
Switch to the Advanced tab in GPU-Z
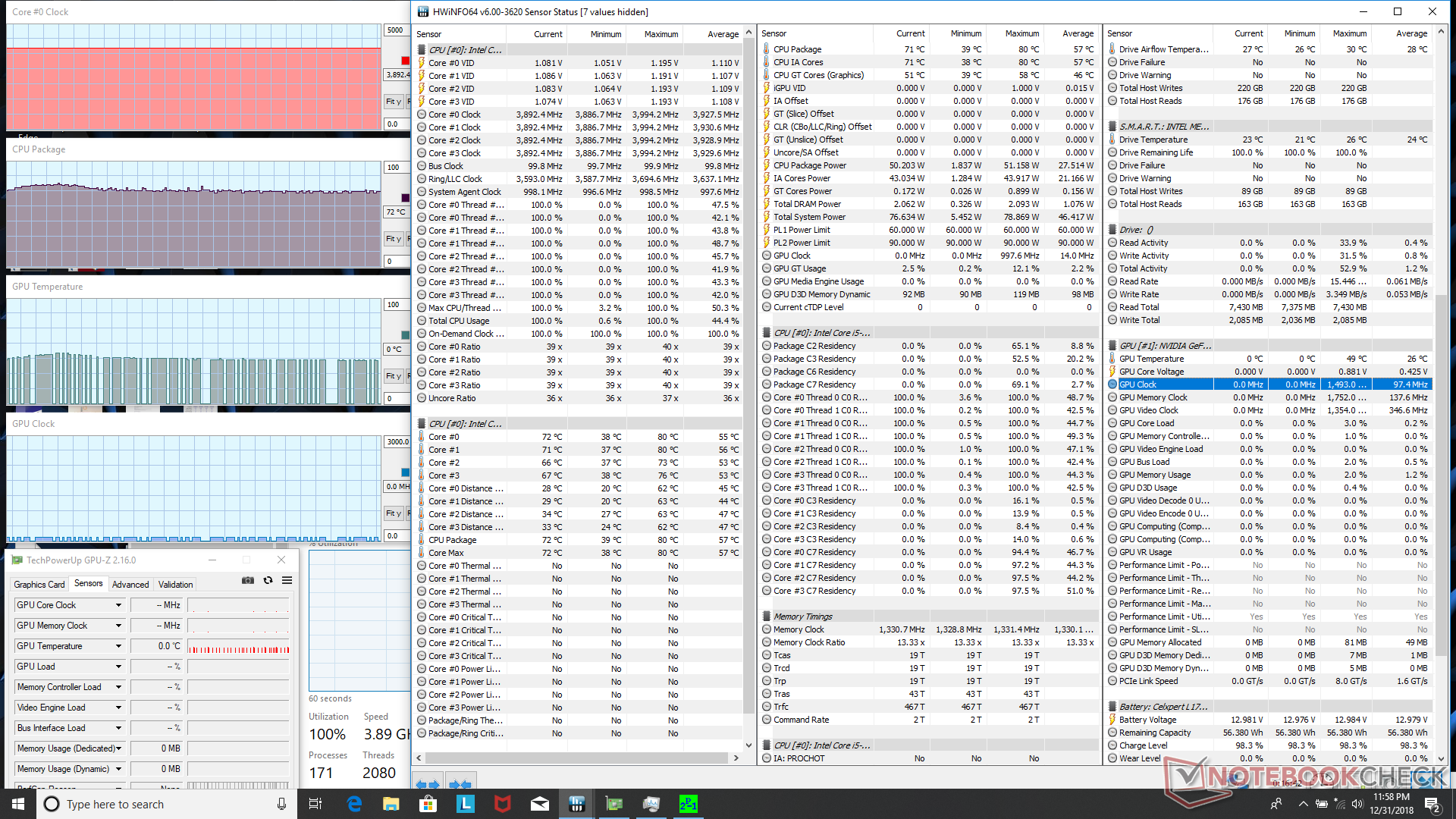[x=130, y=584]
